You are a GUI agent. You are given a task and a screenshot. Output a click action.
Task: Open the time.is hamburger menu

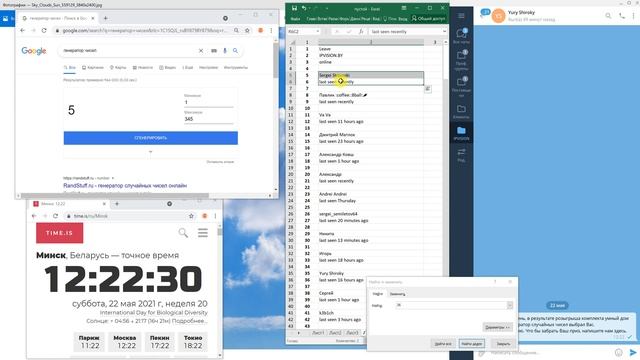point(203,233)
